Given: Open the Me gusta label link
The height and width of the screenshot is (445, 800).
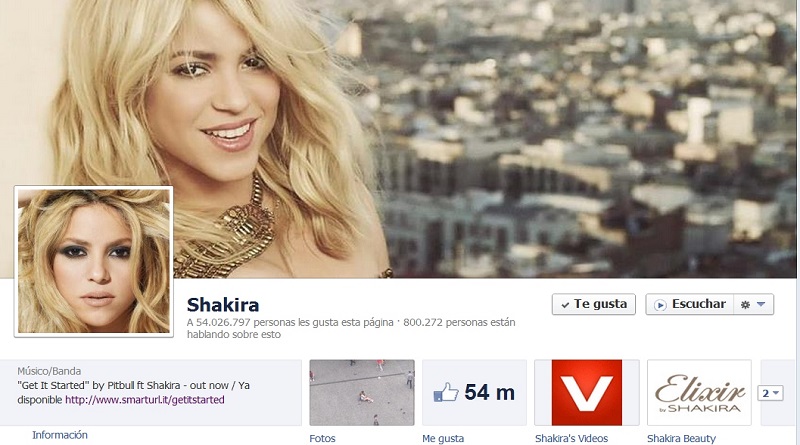Looking at the screenshot, I should [x=443, y=438].
